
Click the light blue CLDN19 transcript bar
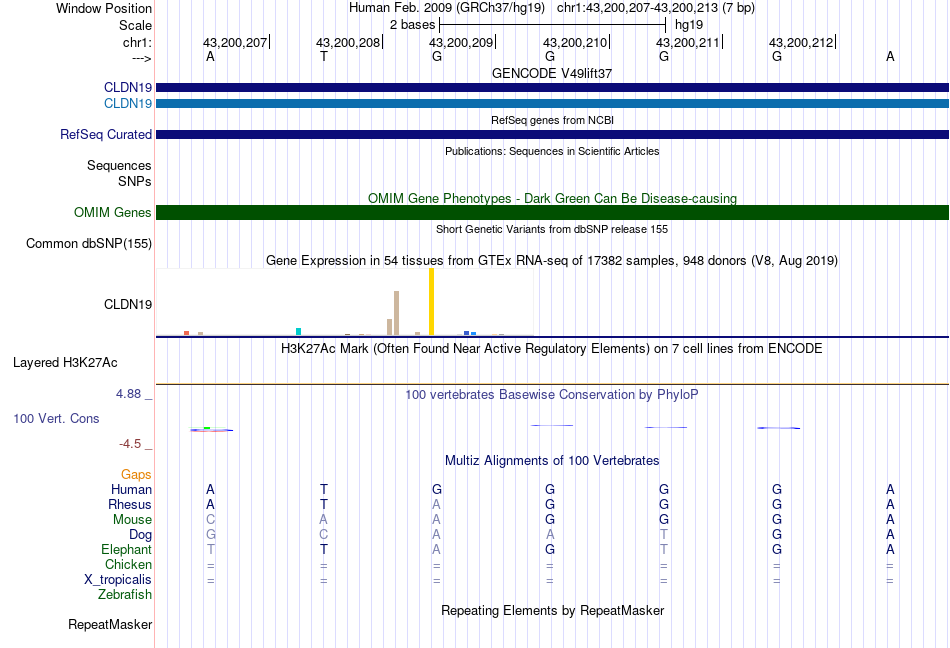552,104
